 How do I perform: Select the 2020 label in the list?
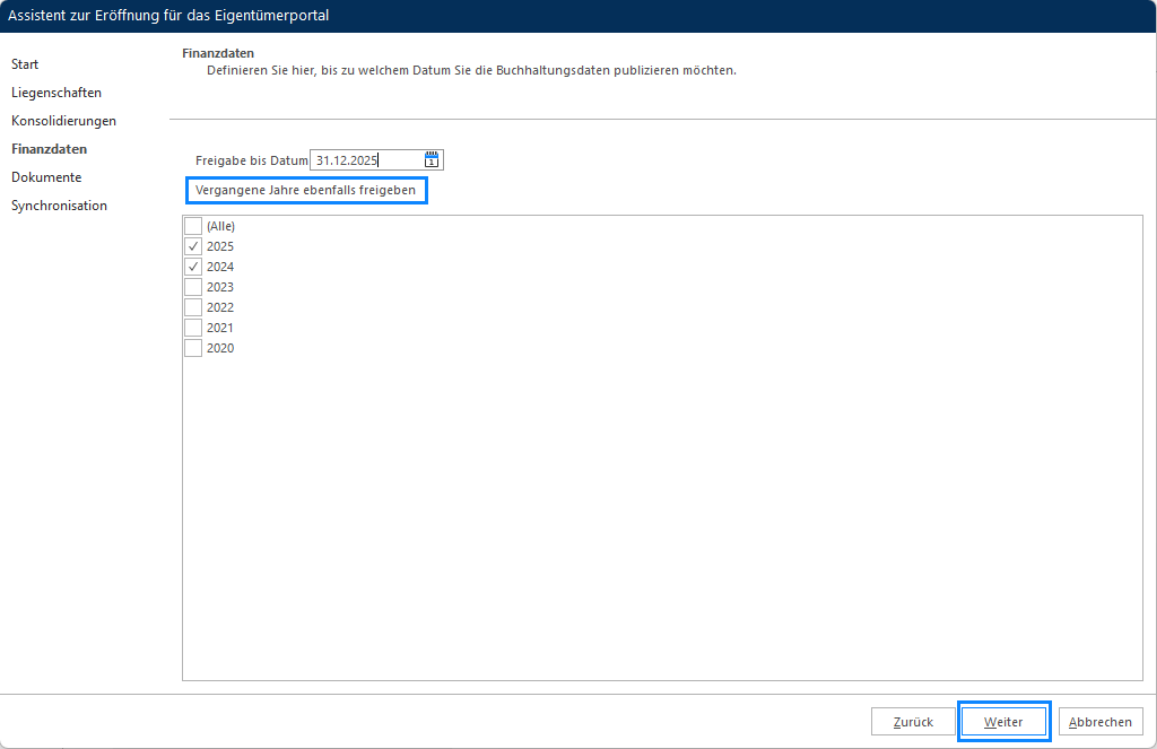[220, 348]
